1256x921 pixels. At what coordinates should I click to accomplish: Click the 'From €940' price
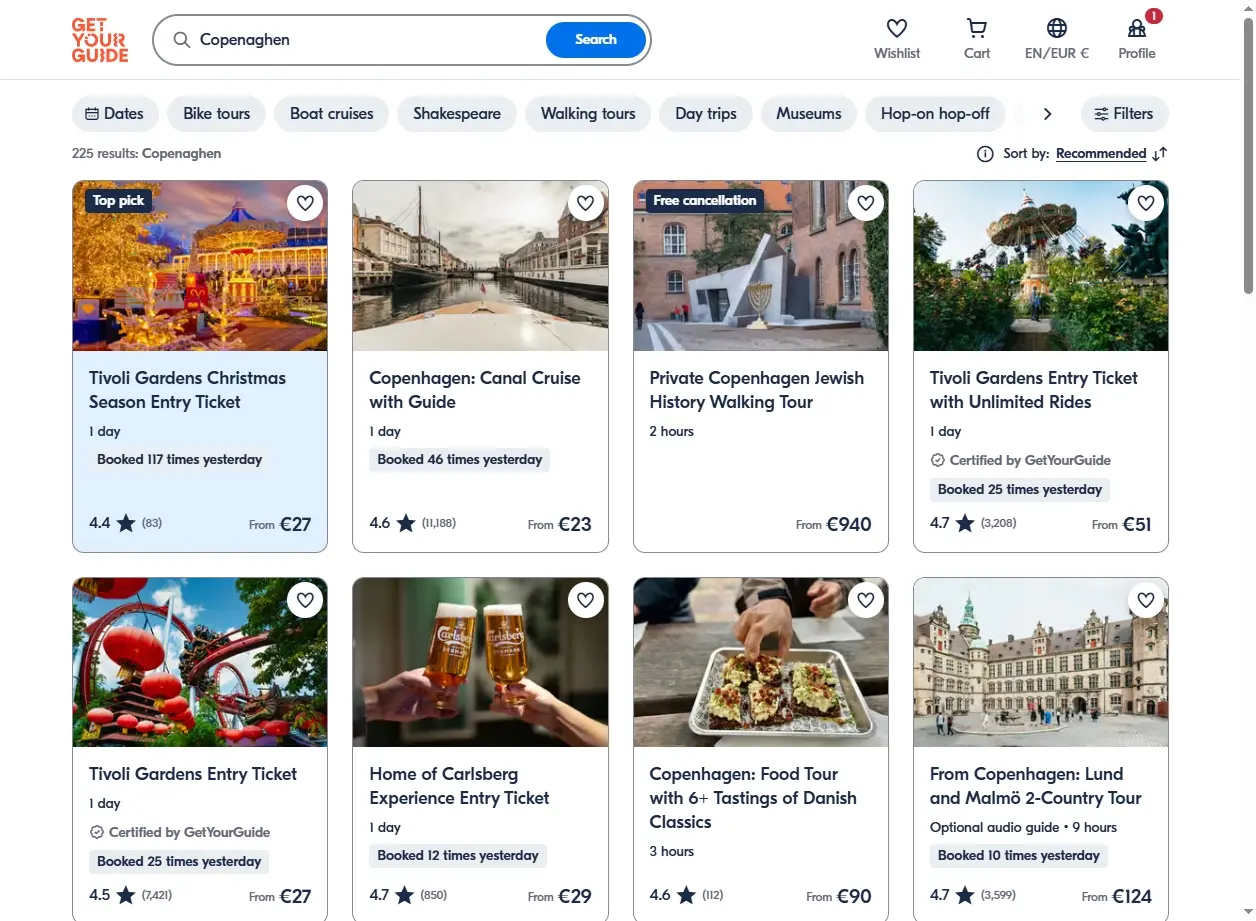(834, 524)
